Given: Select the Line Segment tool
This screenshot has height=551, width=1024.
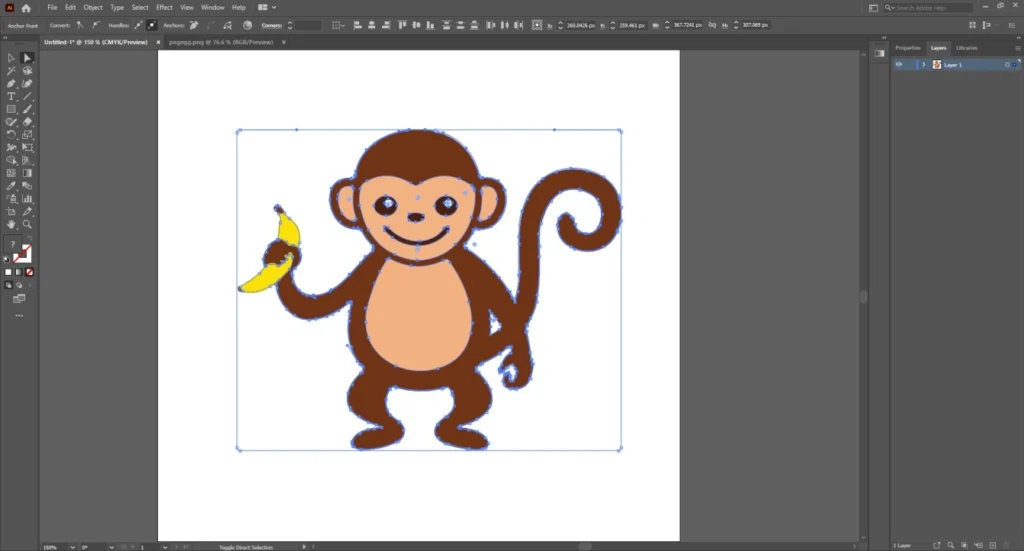Looking at the screenshot, I should click(27, 96).
